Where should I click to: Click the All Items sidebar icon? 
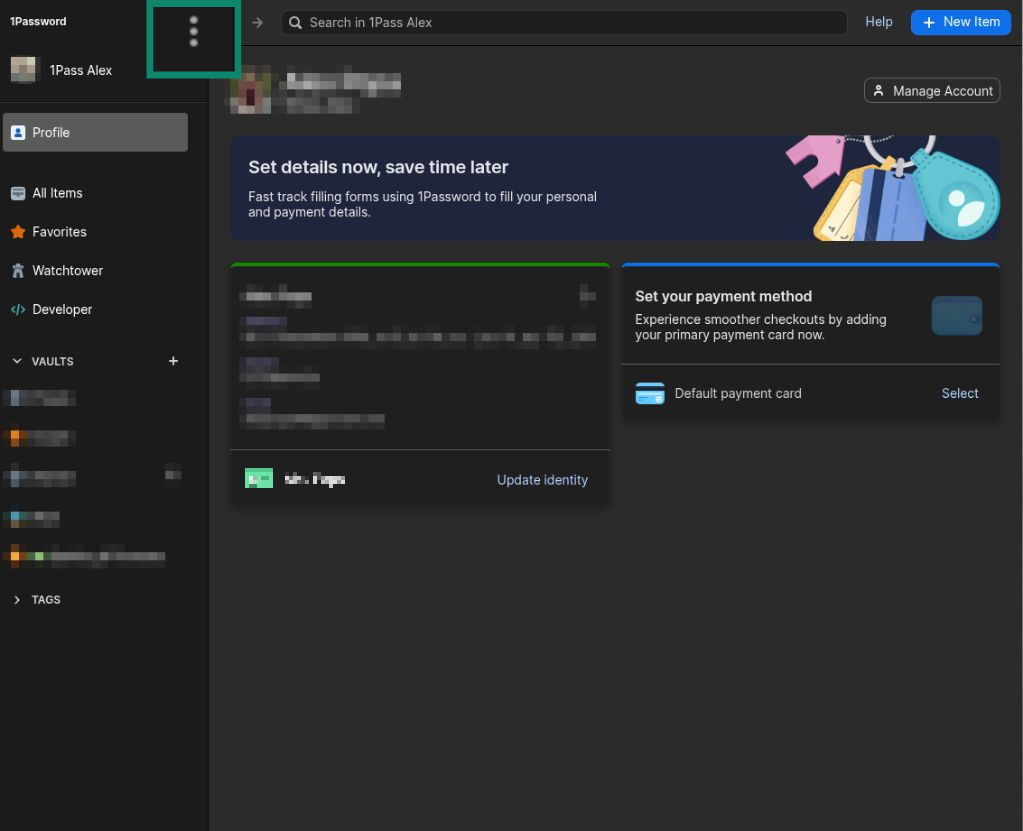(x=18, y=193)
